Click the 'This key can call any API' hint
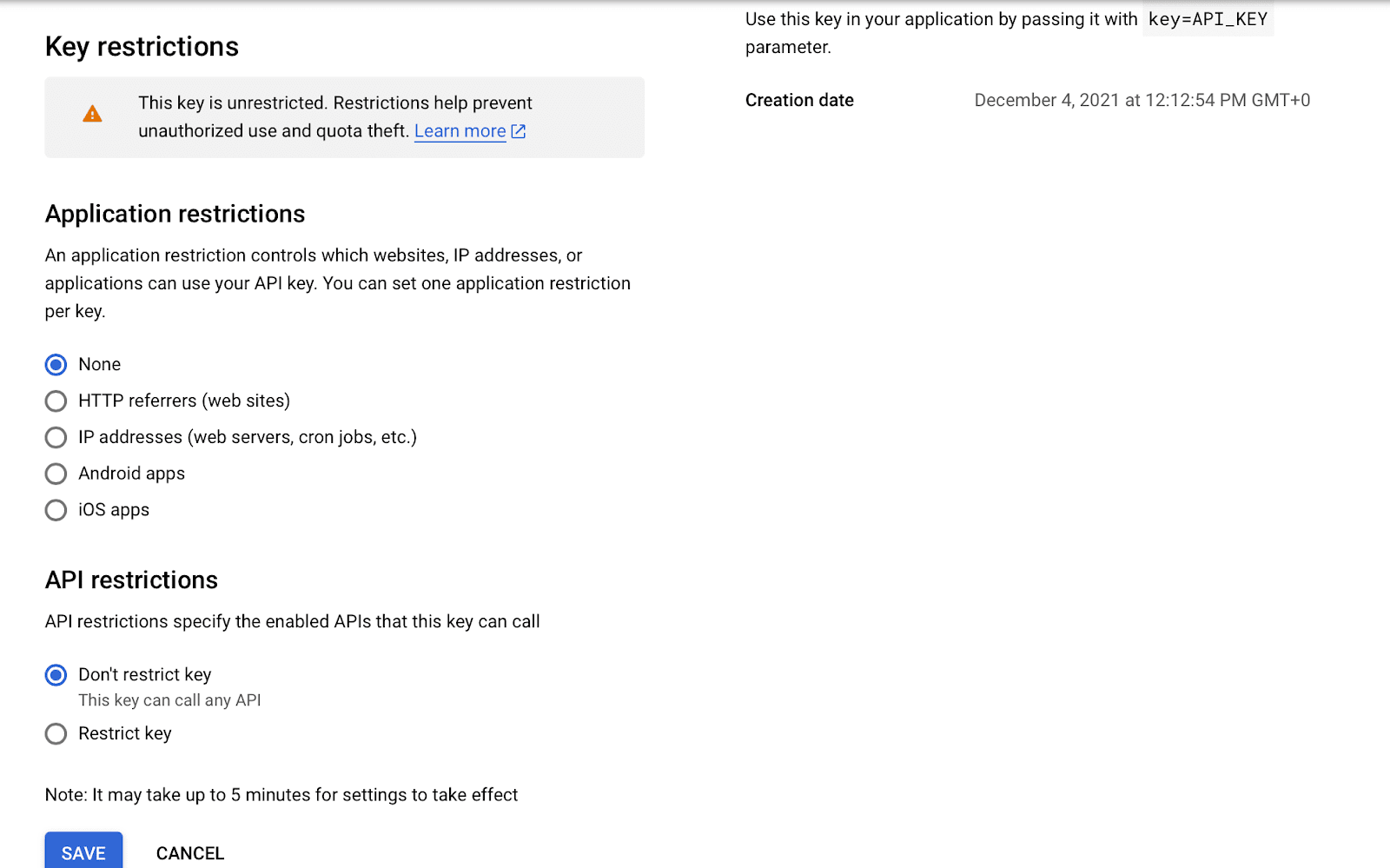 pos(169,700)
